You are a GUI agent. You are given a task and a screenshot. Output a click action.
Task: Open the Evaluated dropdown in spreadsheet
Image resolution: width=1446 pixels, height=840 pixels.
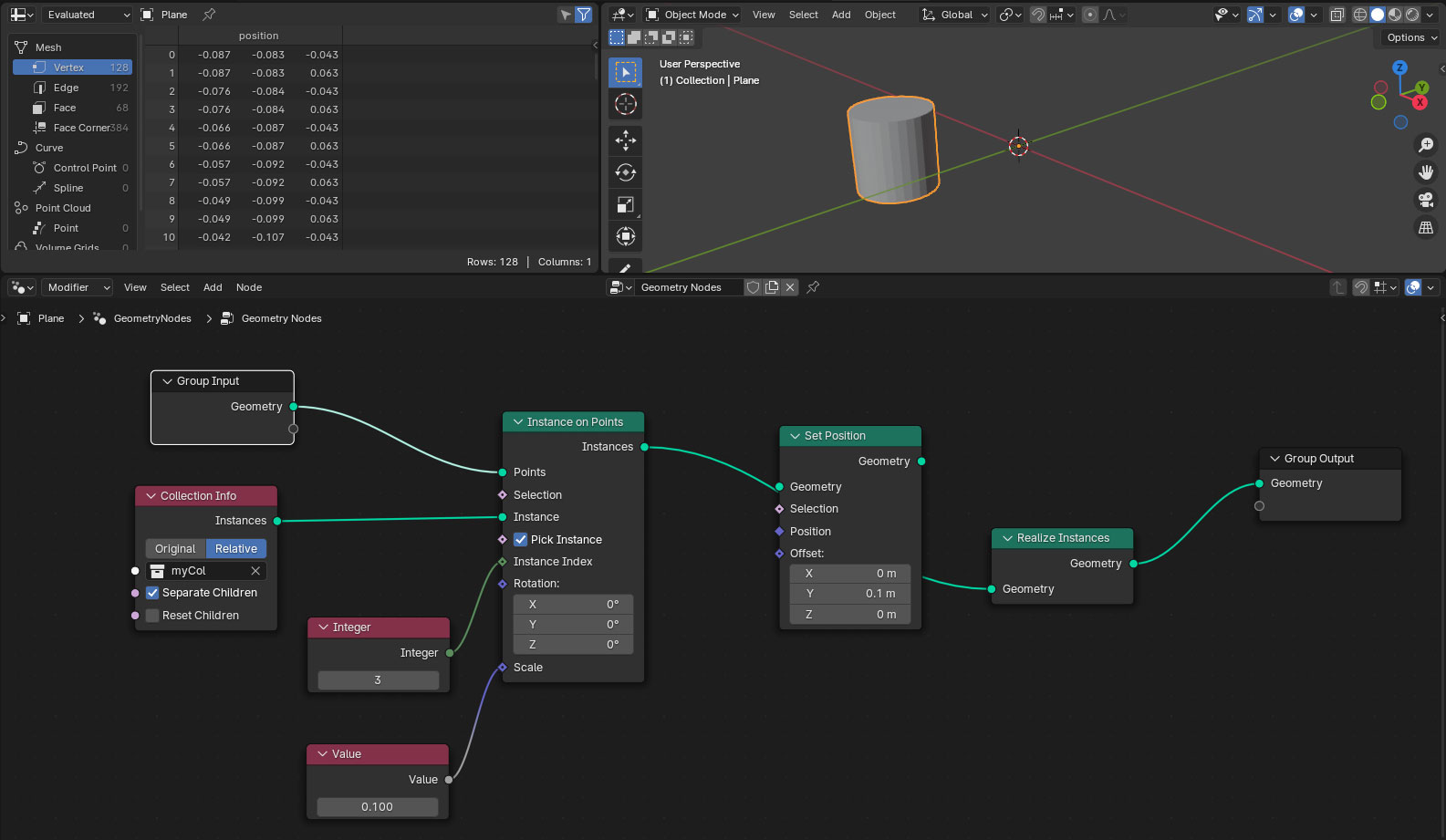(x=88, y=15)
